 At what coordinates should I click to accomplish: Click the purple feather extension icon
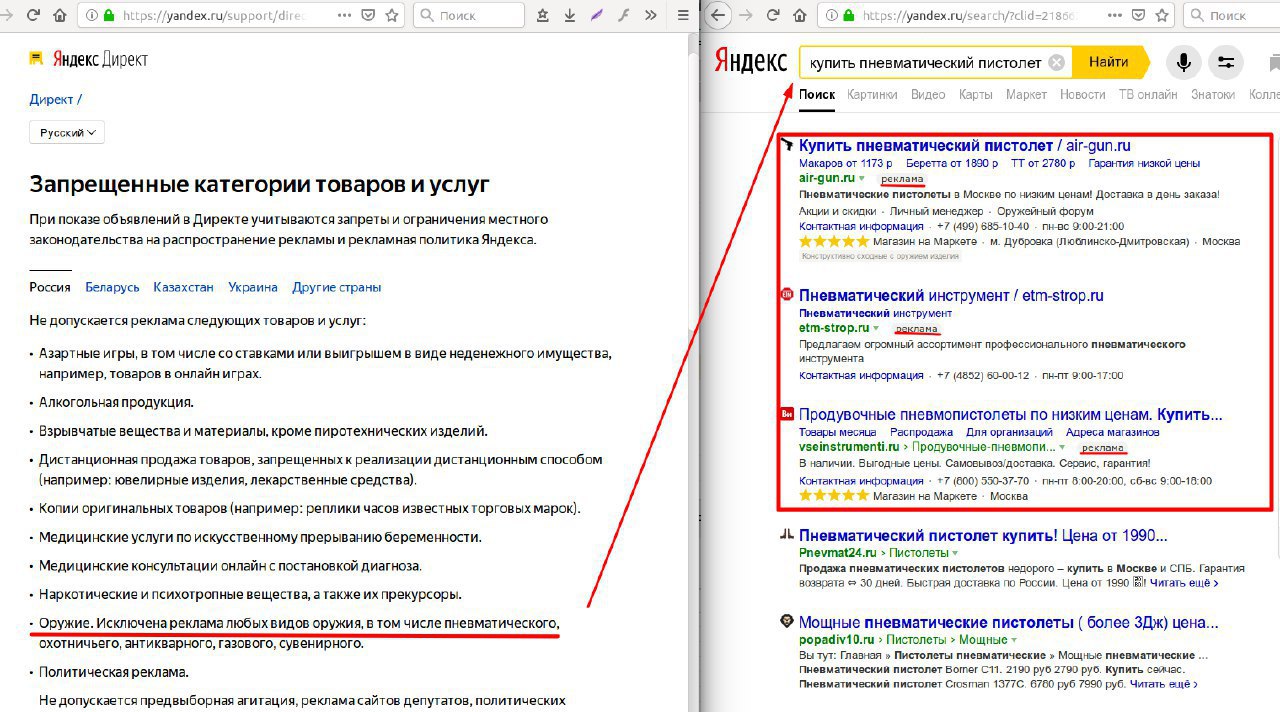pos(597,15)
